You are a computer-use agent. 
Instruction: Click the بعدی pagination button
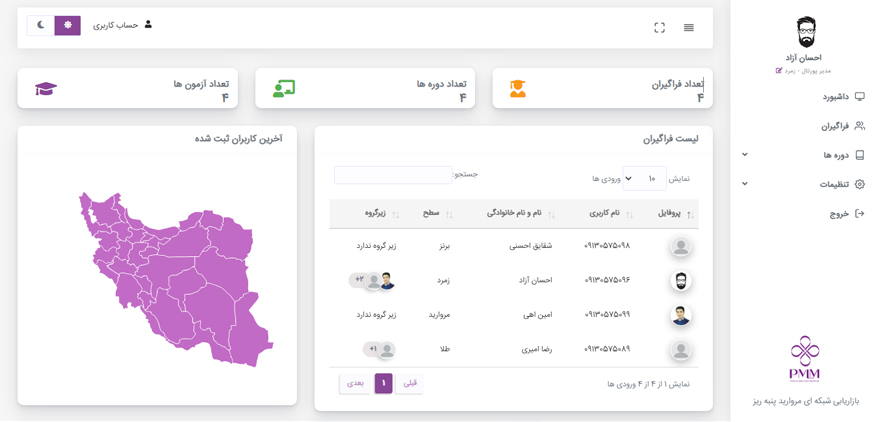coord(355,383)
